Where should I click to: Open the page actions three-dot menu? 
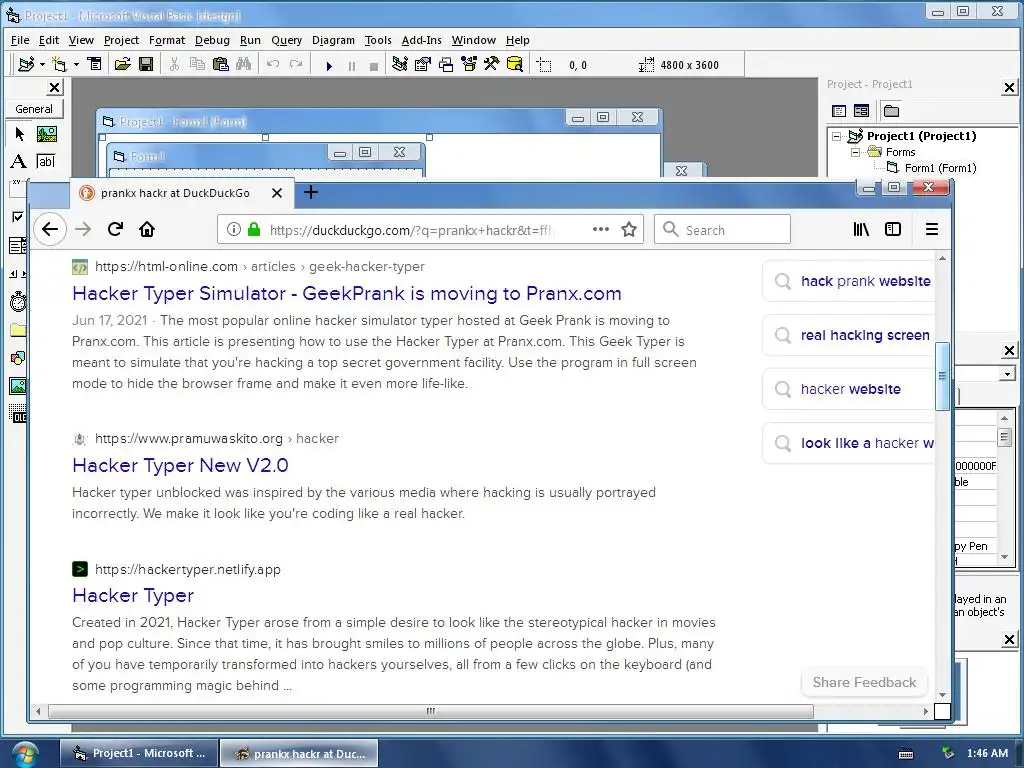click(x=601, y=229)
